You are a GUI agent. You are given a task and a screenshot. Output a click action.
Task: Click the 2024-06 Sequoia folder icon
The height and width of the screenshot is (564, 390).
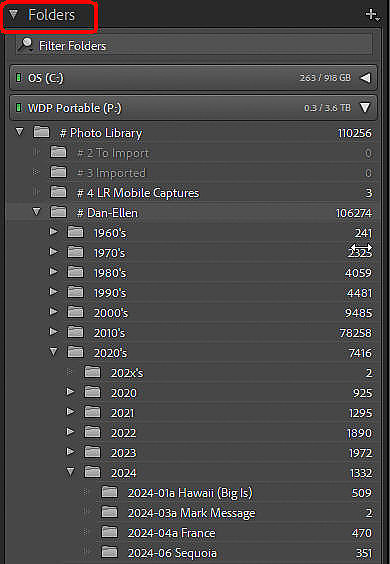coord(110,552)
